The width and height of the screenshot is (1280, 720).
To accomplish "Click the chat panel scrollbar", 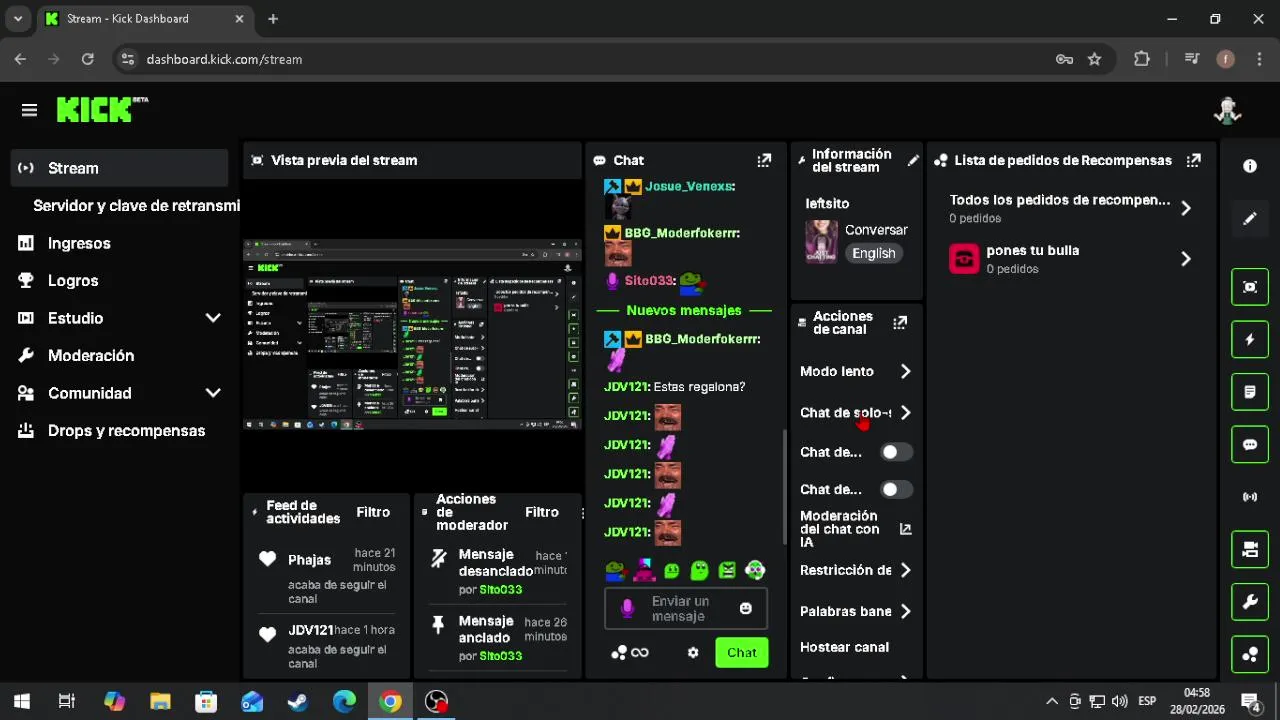I will [785, 485].
